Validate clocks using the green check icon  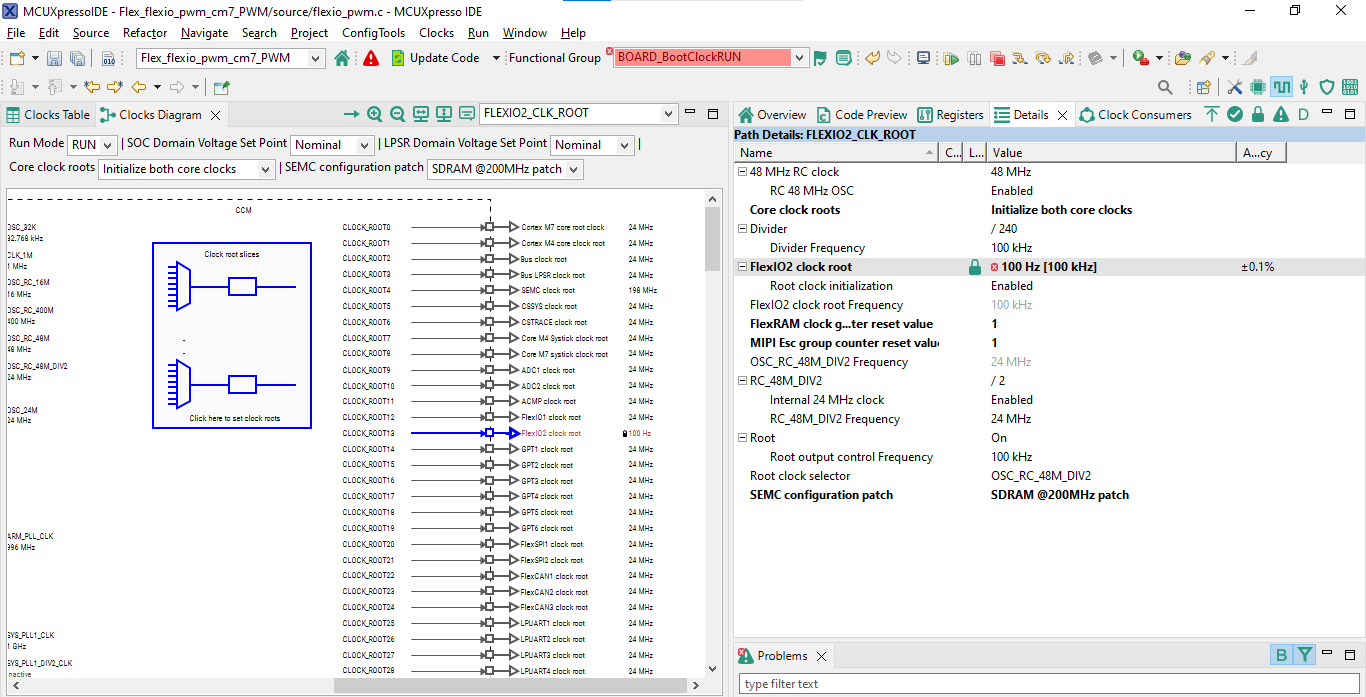pyautogui.click(x=1235, y=113)
